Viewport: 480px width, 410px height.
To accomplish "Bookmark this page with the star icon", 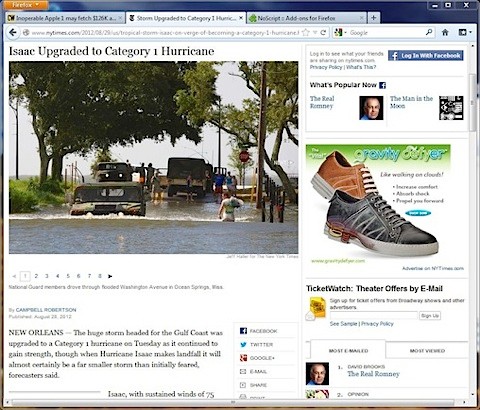I will [305, 33].
